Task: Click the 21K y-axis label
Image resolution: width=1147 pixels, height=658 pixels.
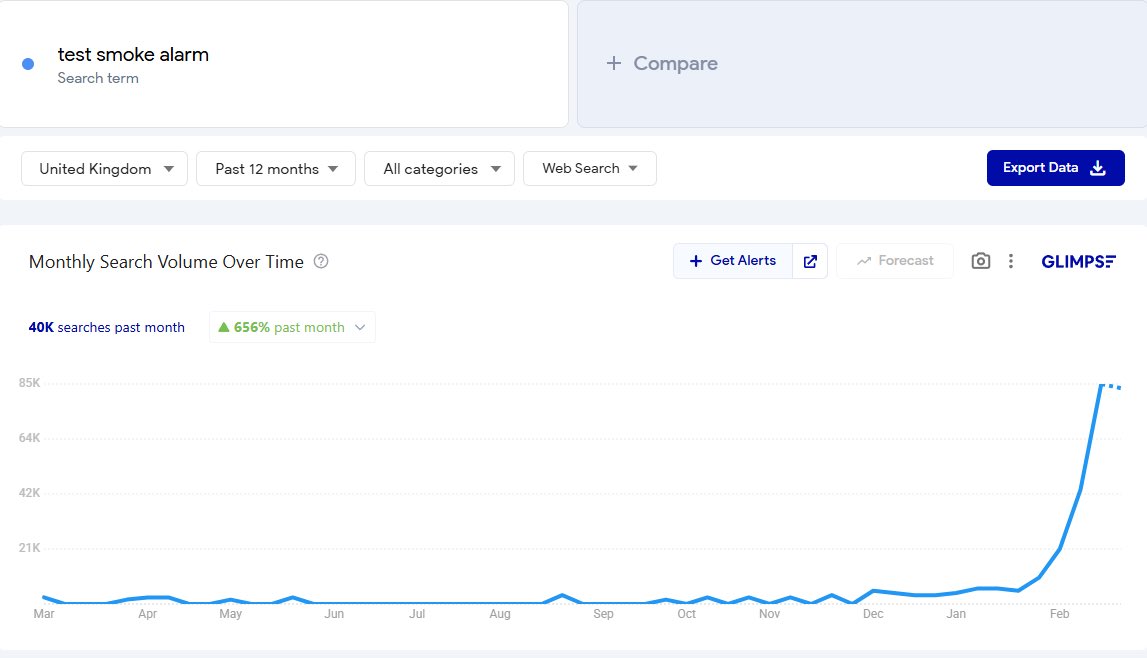Action: (30, 548)
